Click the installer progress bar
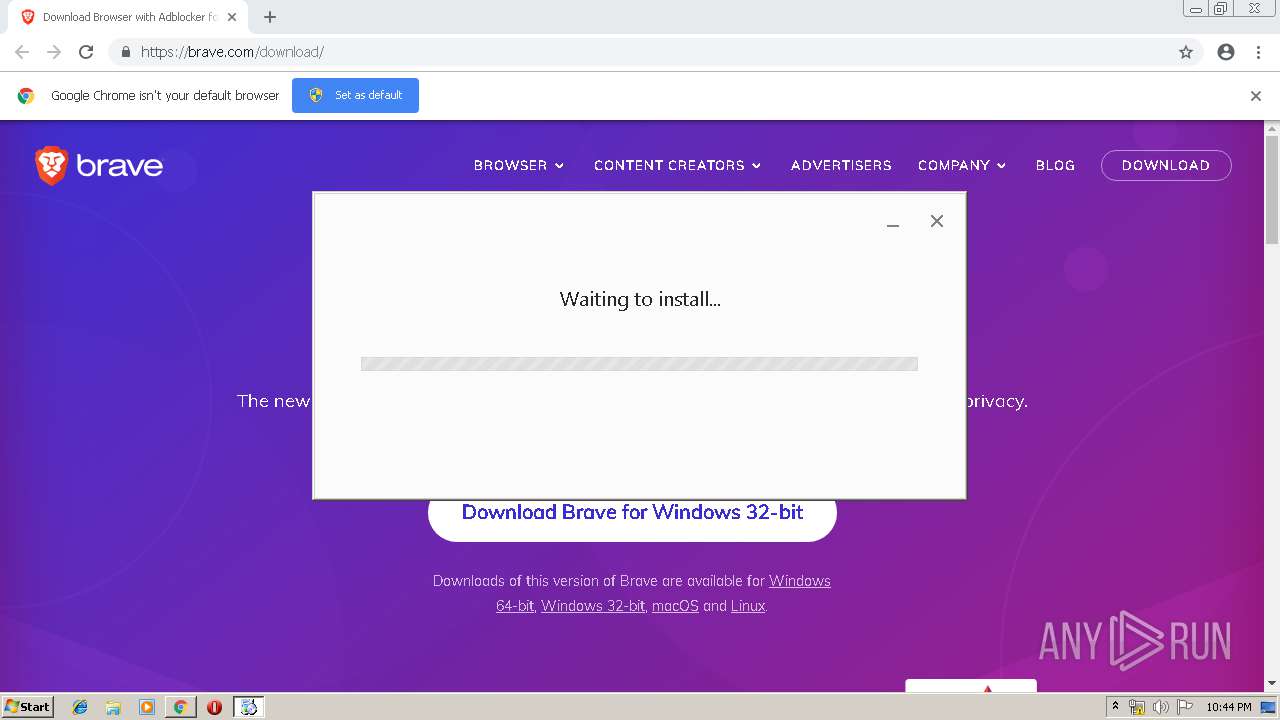Viewport: 1280px width, 720px height. tap(639, 364)
